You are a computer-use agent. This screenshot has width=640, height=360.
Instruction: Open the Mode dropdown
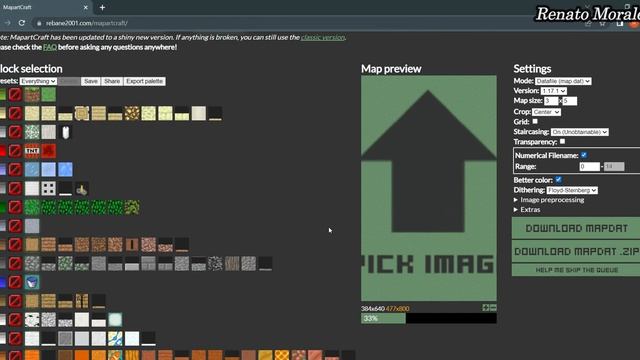[x=563, y=81]
